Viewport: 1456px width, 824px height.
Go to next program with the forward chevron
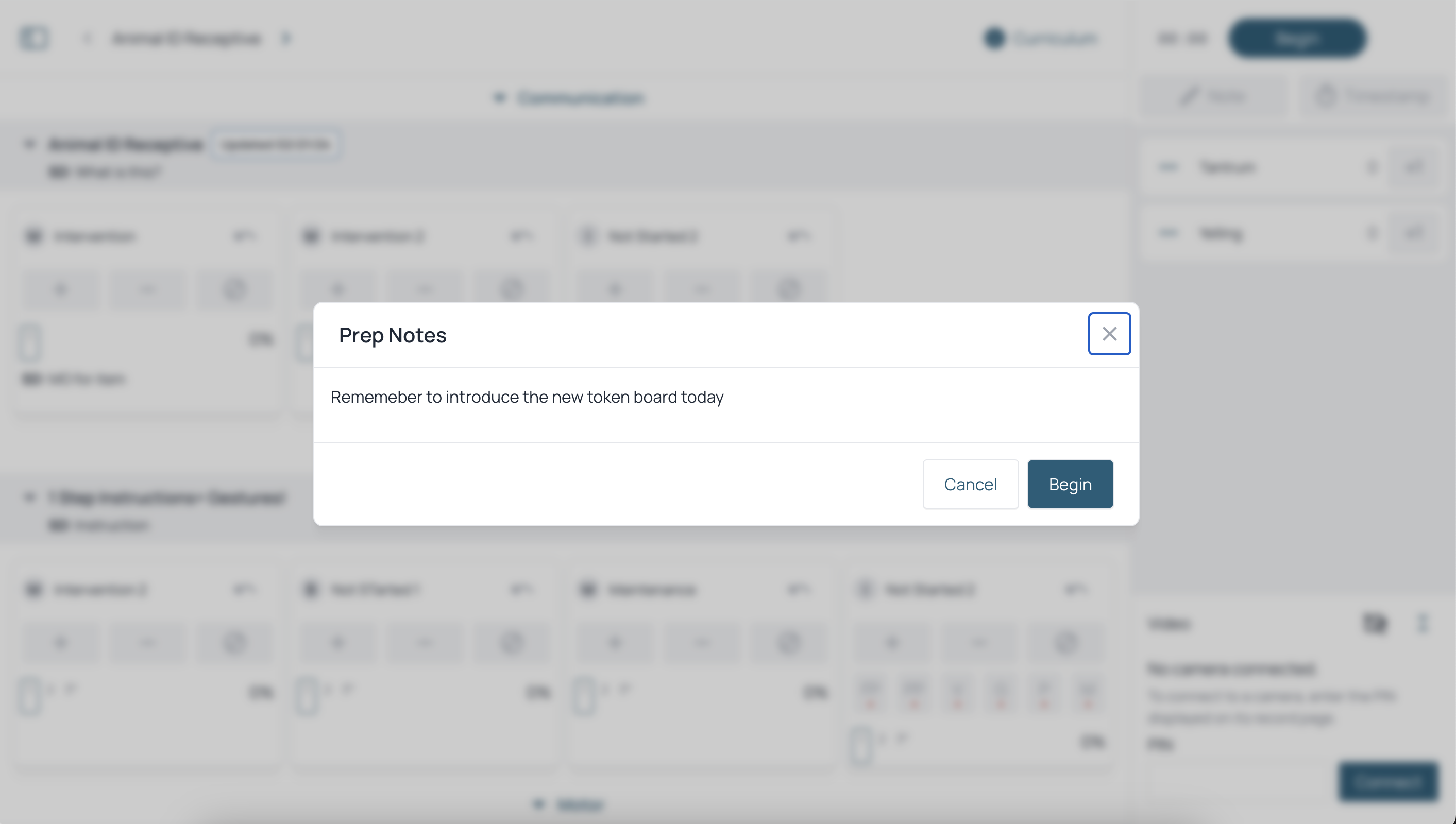tap(286, 39)
